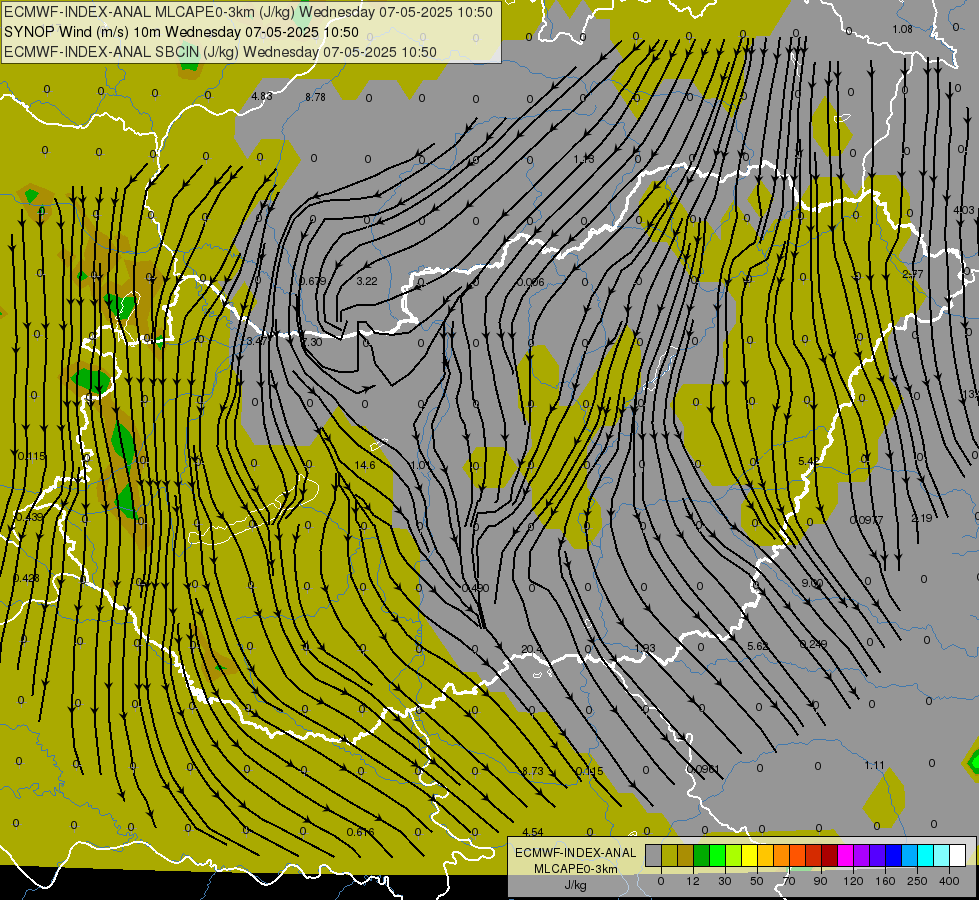Click the legend tick label 12
The height and width of the screenshot is (900, 979).
693,881
